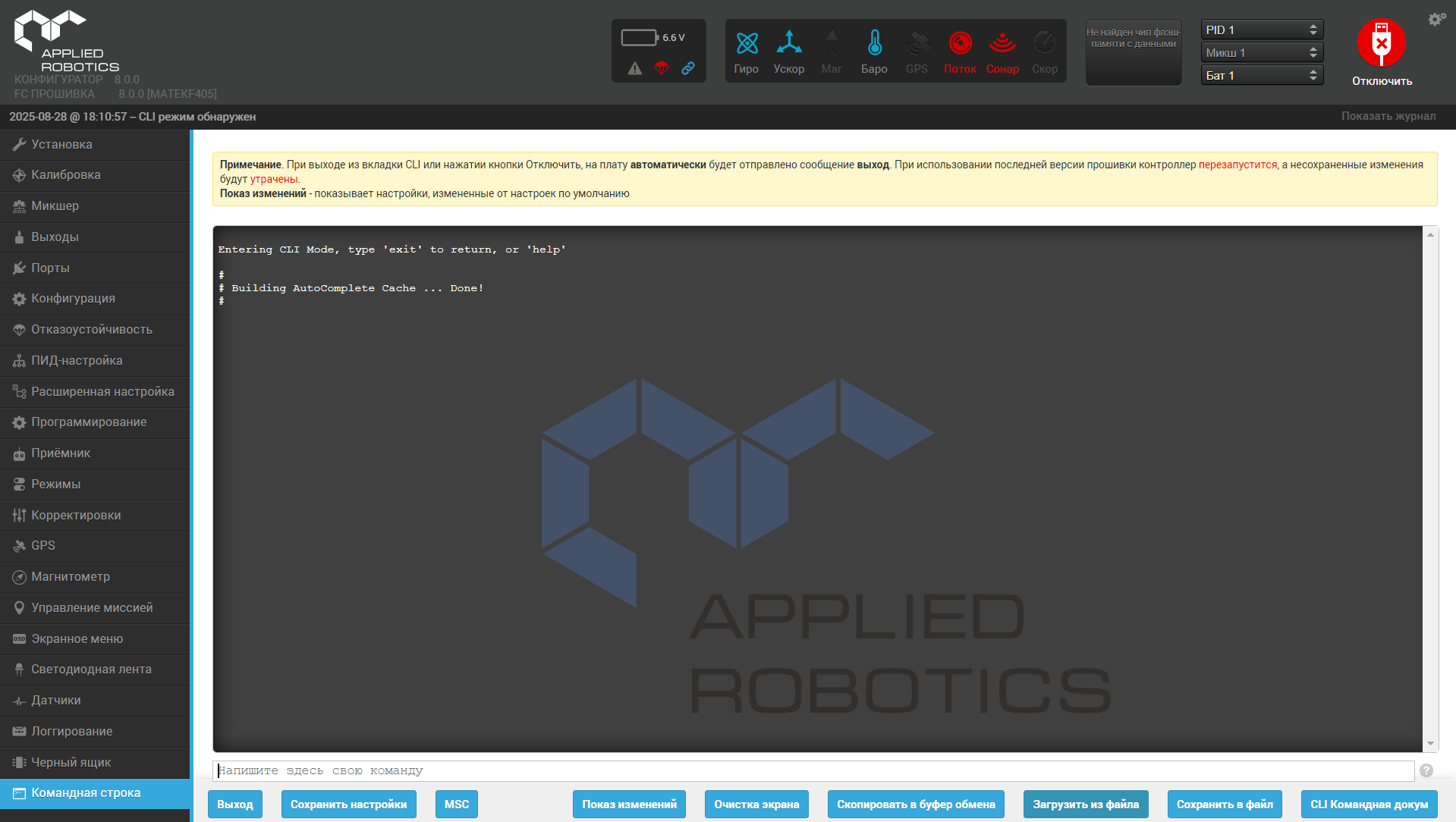Expand the Бат 1 battery profile dropdown

coord(1261,75)
